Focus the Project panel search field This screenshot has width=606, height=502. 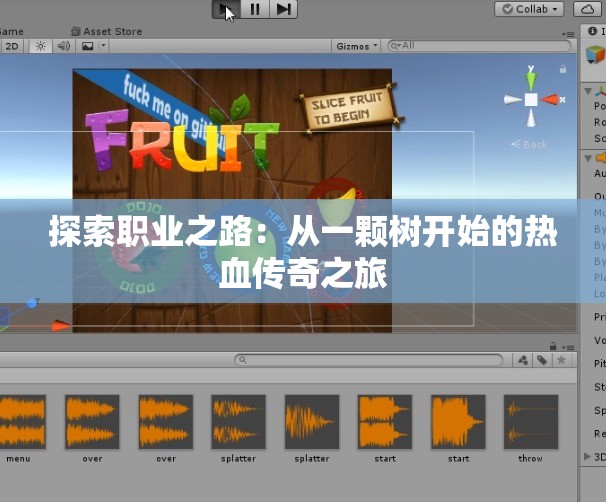[369, 360]
